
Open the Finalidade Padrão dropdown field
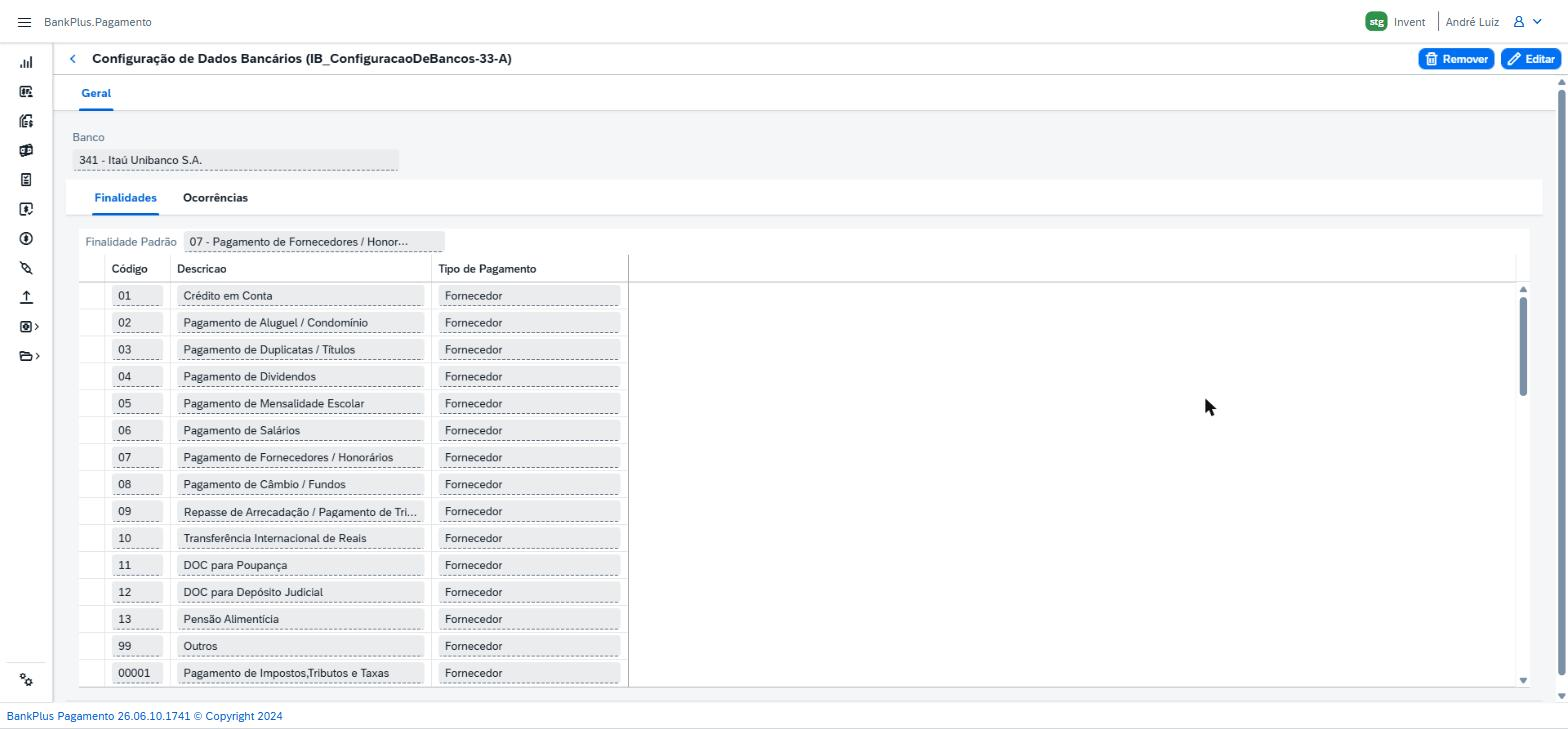[x=314, y=242]
